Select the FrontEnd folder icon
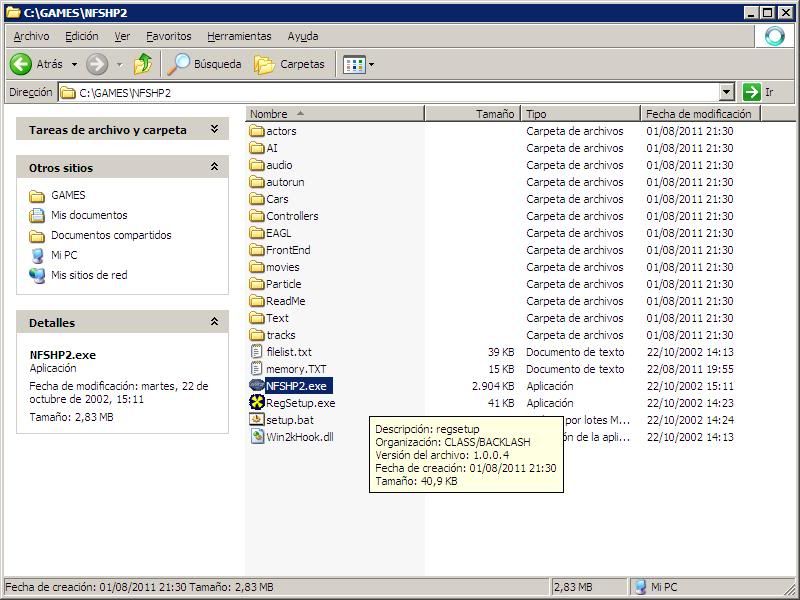The image size is (800, 600). pos(257,250)
